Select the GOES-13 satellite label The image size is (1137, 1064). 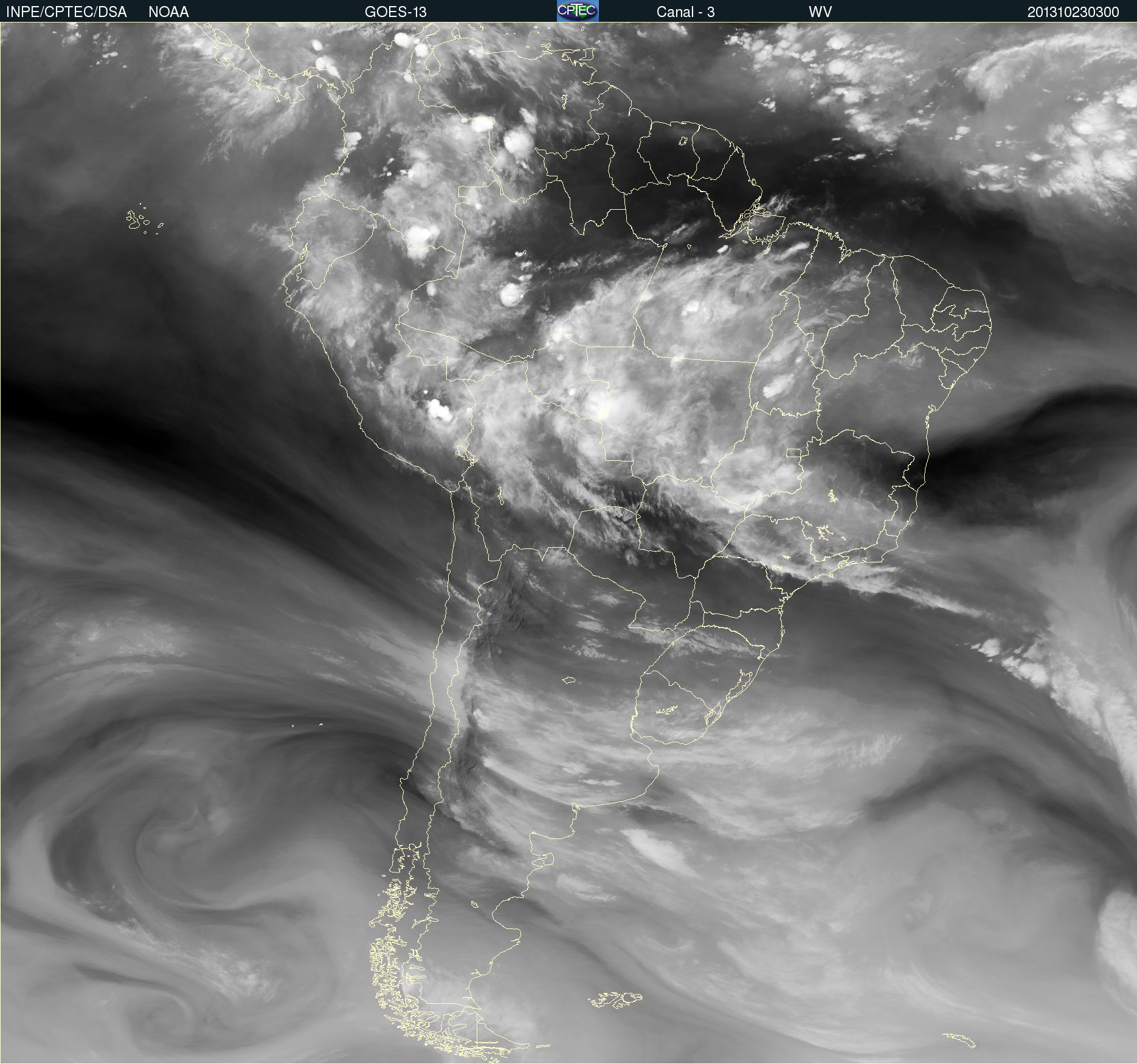point(396,12)
